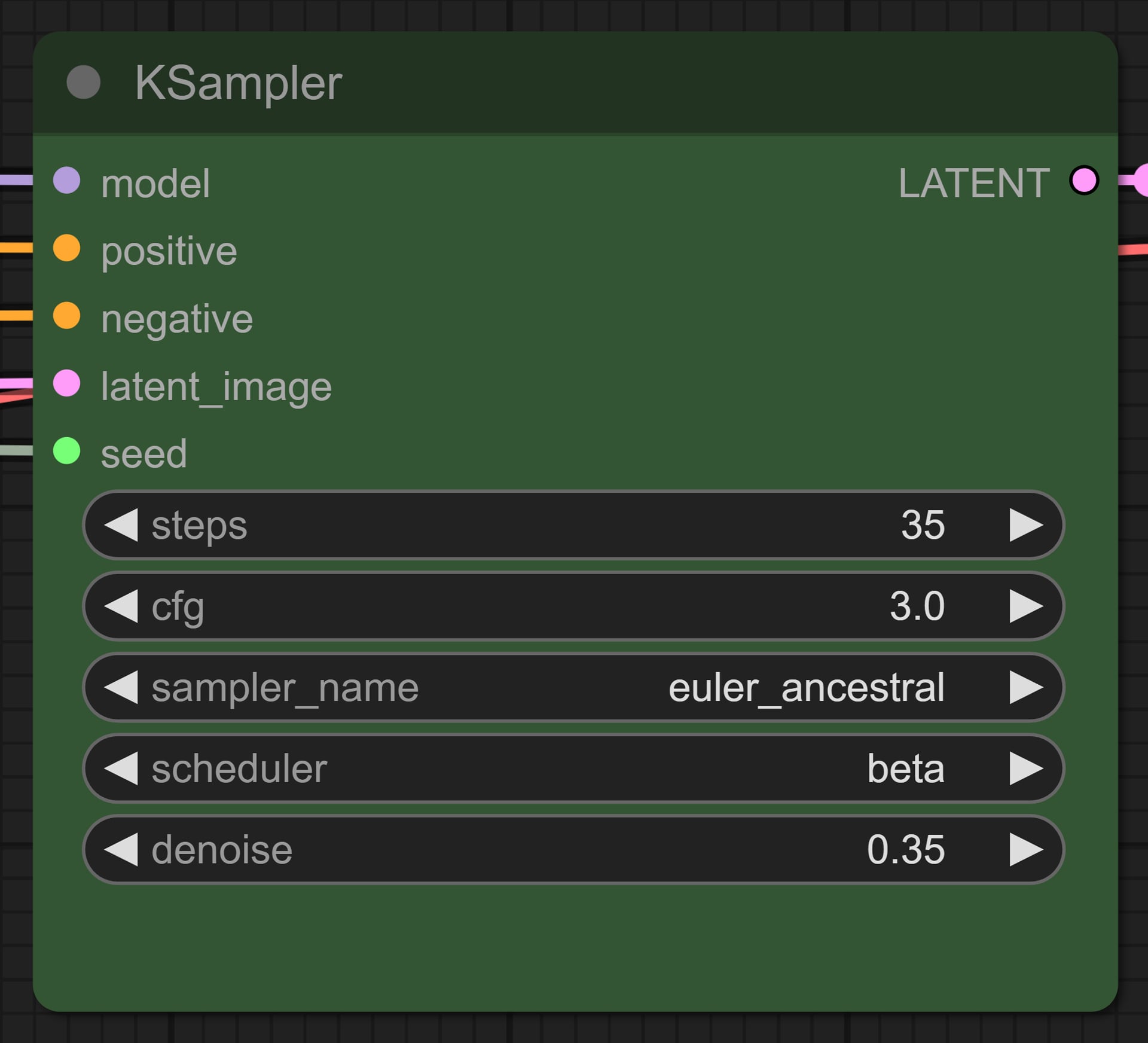The width and height of the screenshot is (1148, 1043).
Task: Click the LATENT output label
Action: click(x=974, y=183)
